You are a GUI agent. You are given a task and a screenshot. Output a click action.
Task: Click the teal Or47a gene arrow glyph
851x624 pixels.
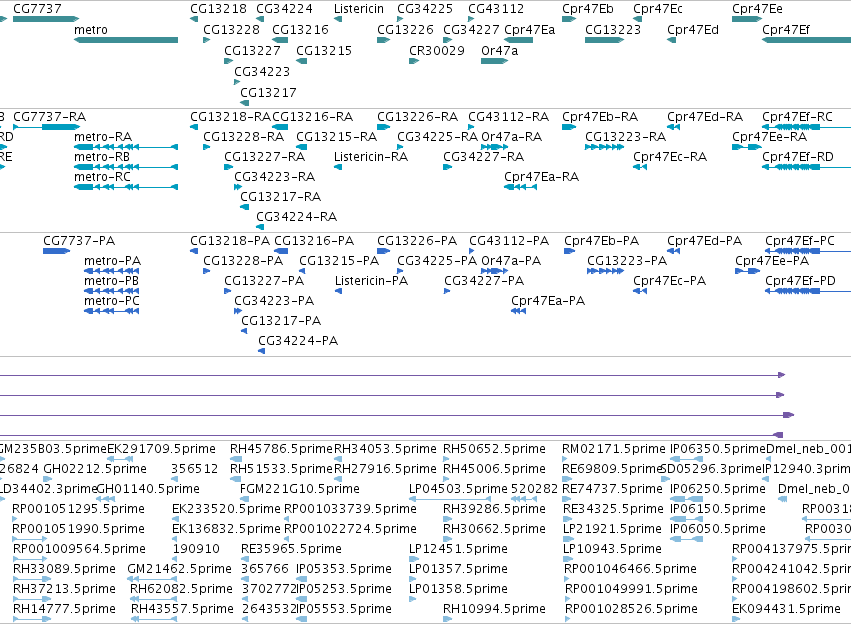494,61
